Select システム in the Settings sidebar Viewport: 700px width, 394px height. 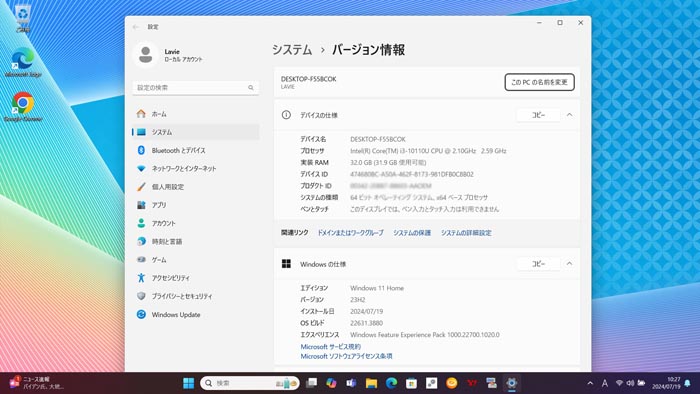tap(196, 132)
